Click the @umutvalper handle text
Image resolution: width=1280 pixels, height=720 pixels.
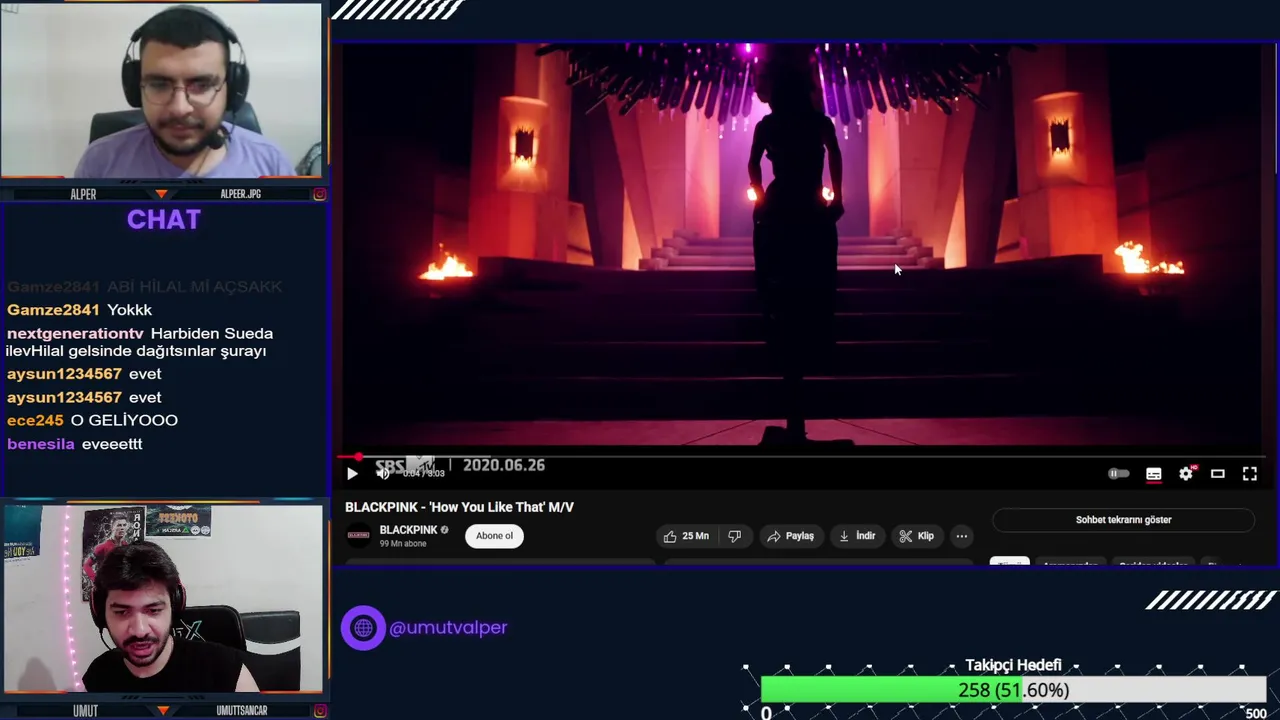(x=448, y=628)
